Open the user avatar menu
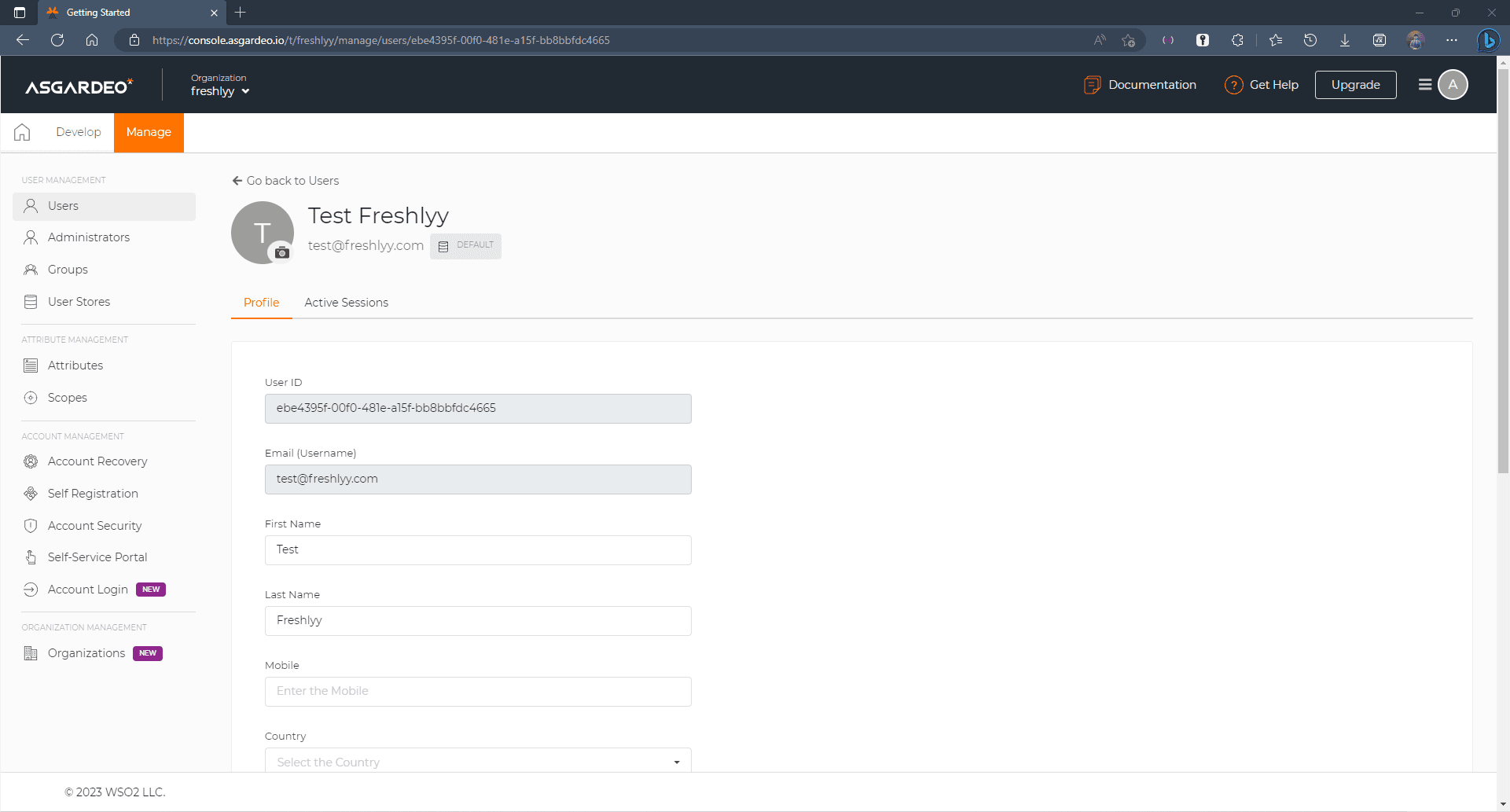The height and width of the screenshot is (812, 1510). click(x=1453, y=85)
